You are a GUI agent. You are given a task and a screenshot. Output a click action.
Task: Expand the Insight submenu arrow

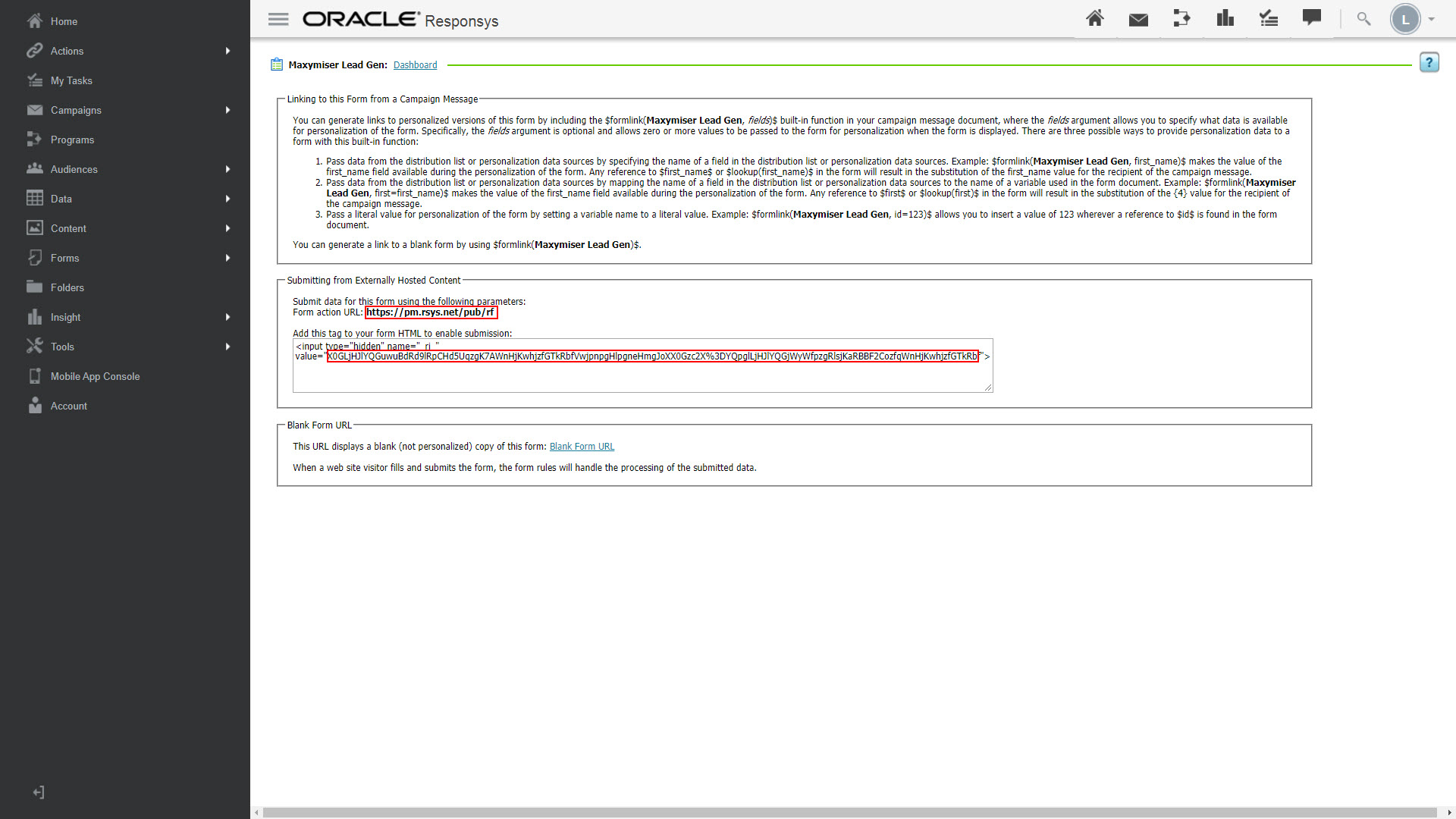click(227, 317)
